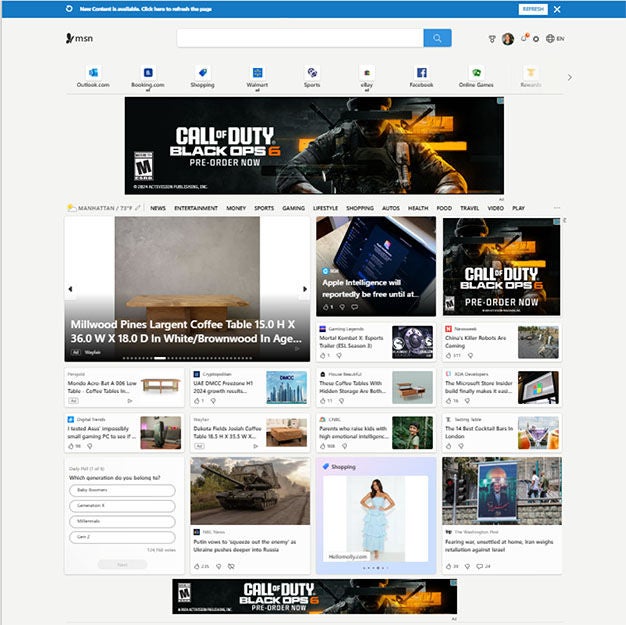Screen dimensions: 626x625
Task: Select the Baby Boomers poll option
Action: pyautogui.click(x=123, y=490)
